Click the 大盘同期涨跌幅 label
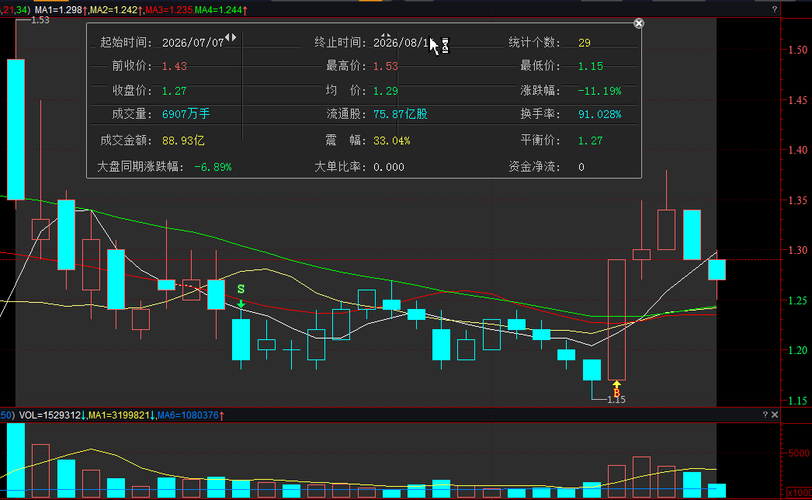 [x=140, y=167]
